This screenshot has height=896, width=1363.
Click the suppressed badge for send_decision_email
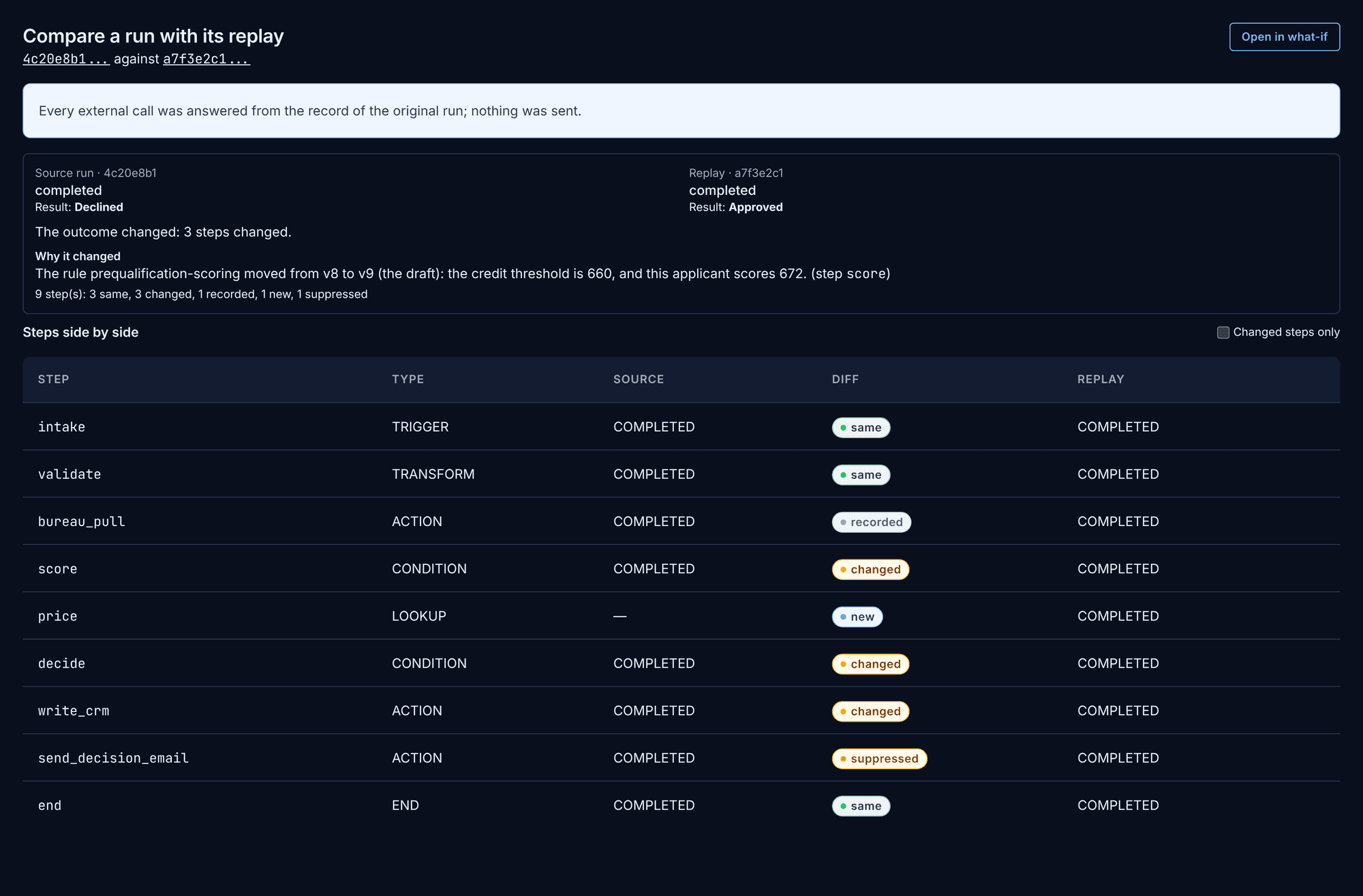click(879, 758)
